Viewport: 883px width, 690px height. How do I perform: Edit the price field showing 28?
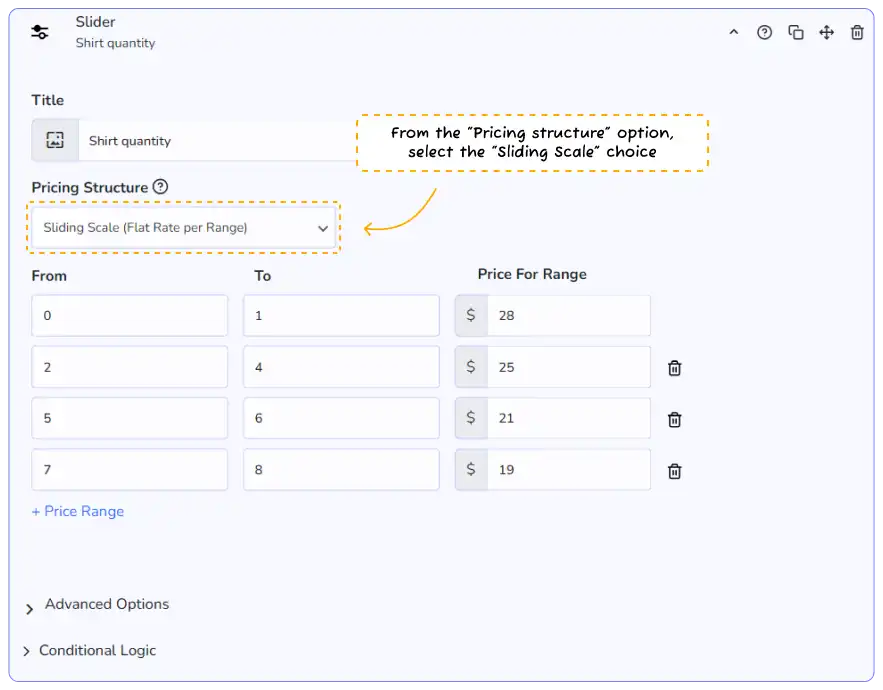(567, 316)
